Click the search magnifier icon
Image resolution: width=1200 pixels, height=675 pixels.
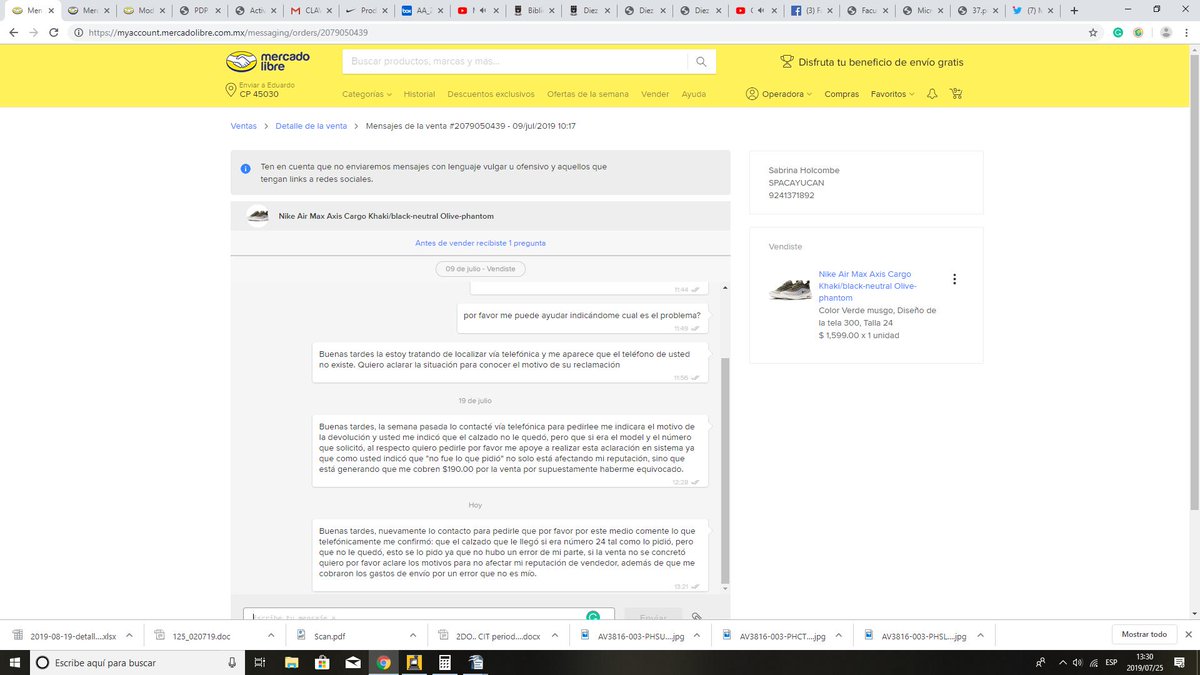[703, 62]
